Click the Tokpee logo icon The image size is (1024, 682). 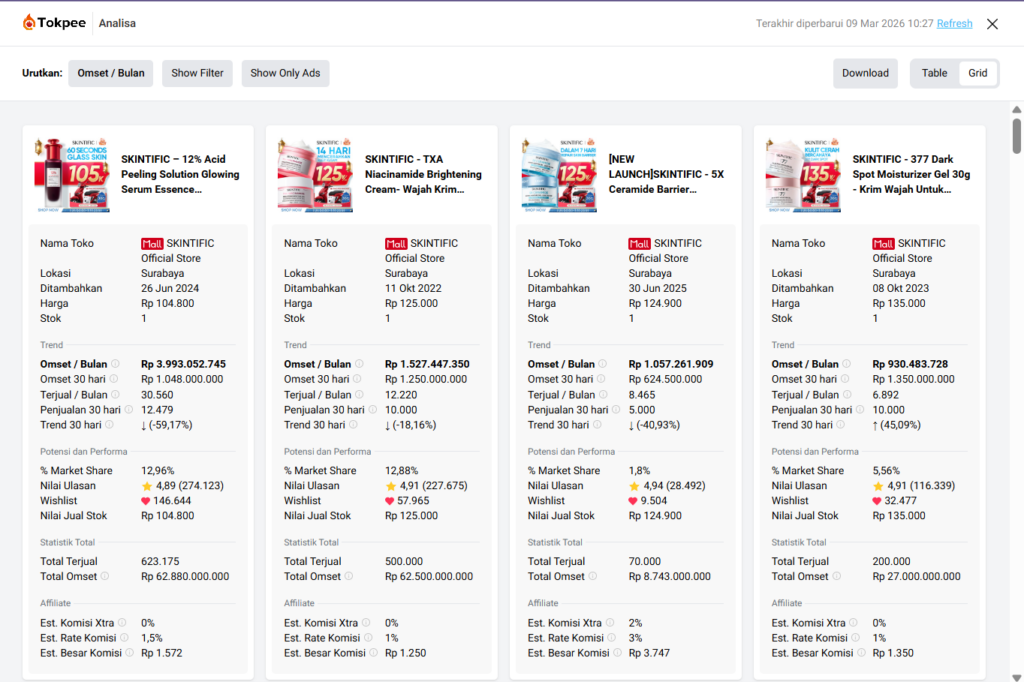pos(30,23)
